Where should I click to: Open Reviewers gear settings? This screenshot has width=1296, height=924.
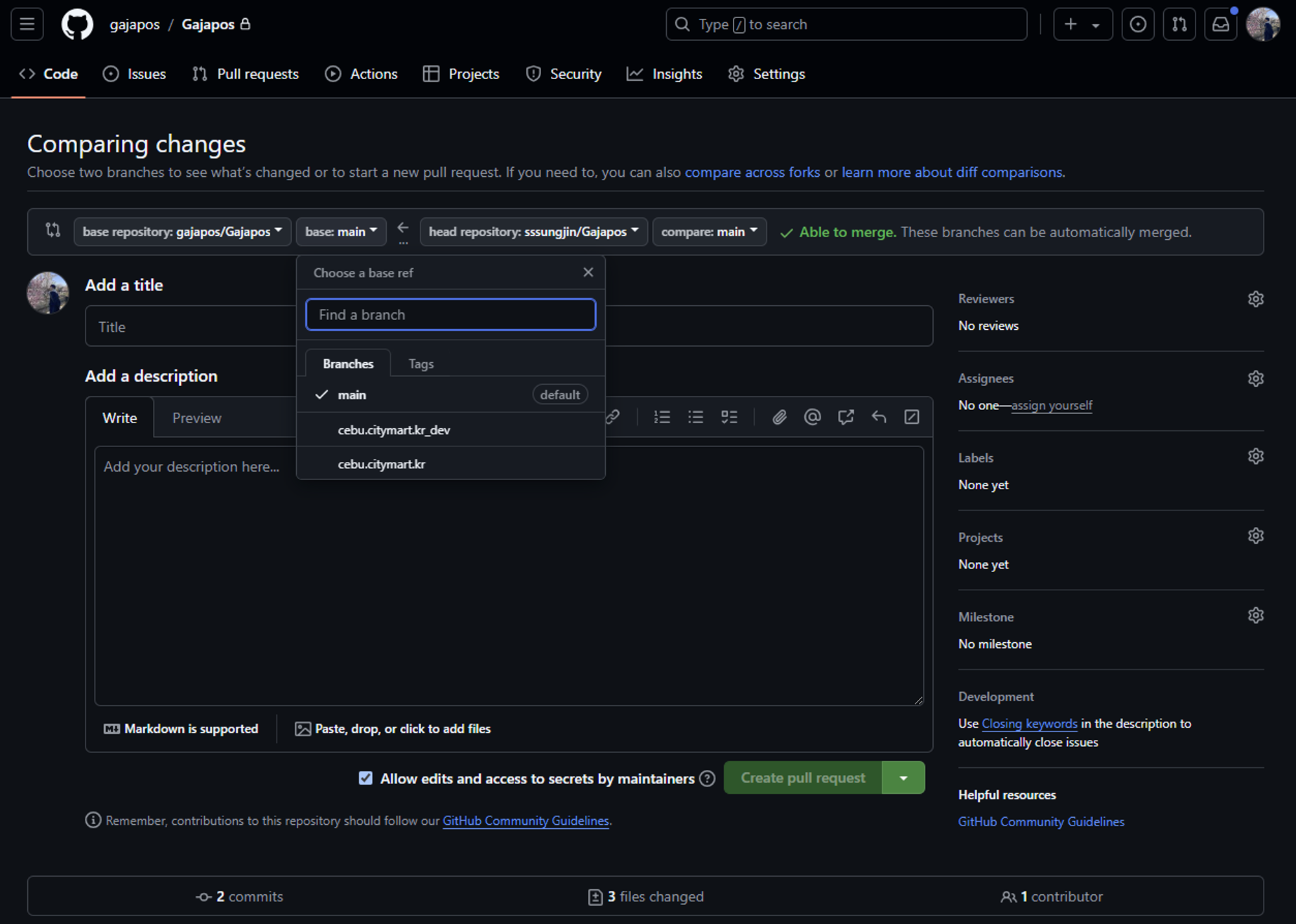1255,299
